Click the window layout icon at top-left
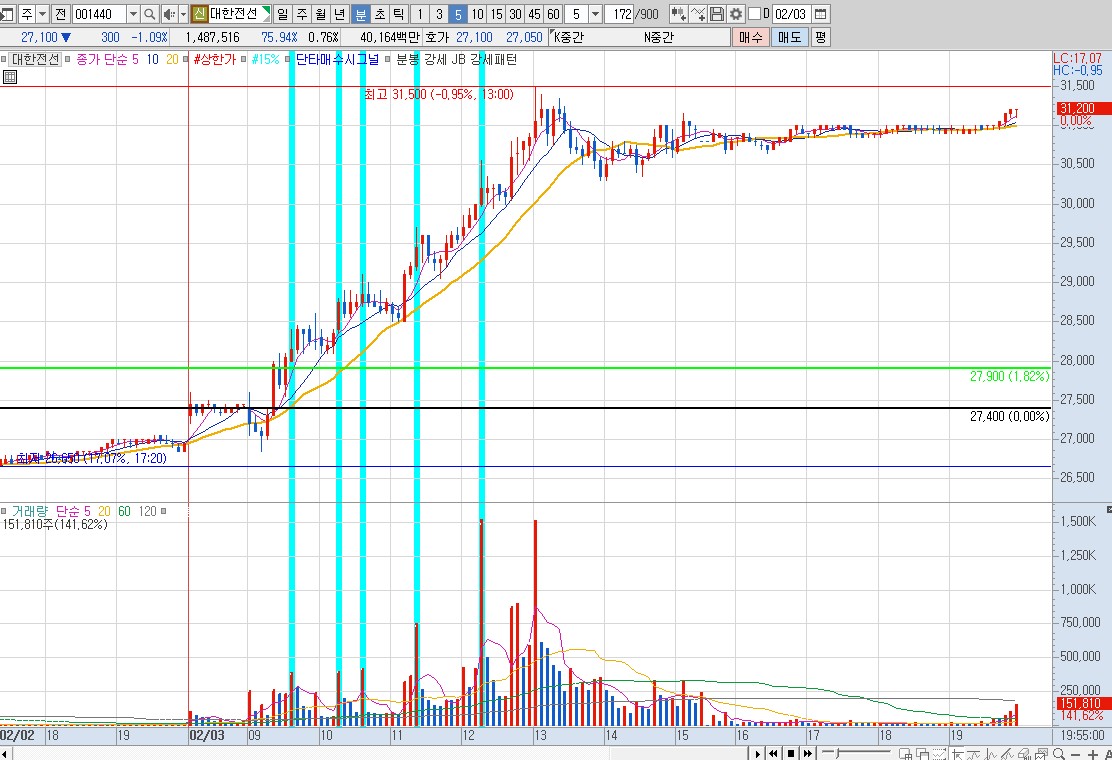Image resolution: width=1112 pixels, height=760 pixels. coord(7,13)
